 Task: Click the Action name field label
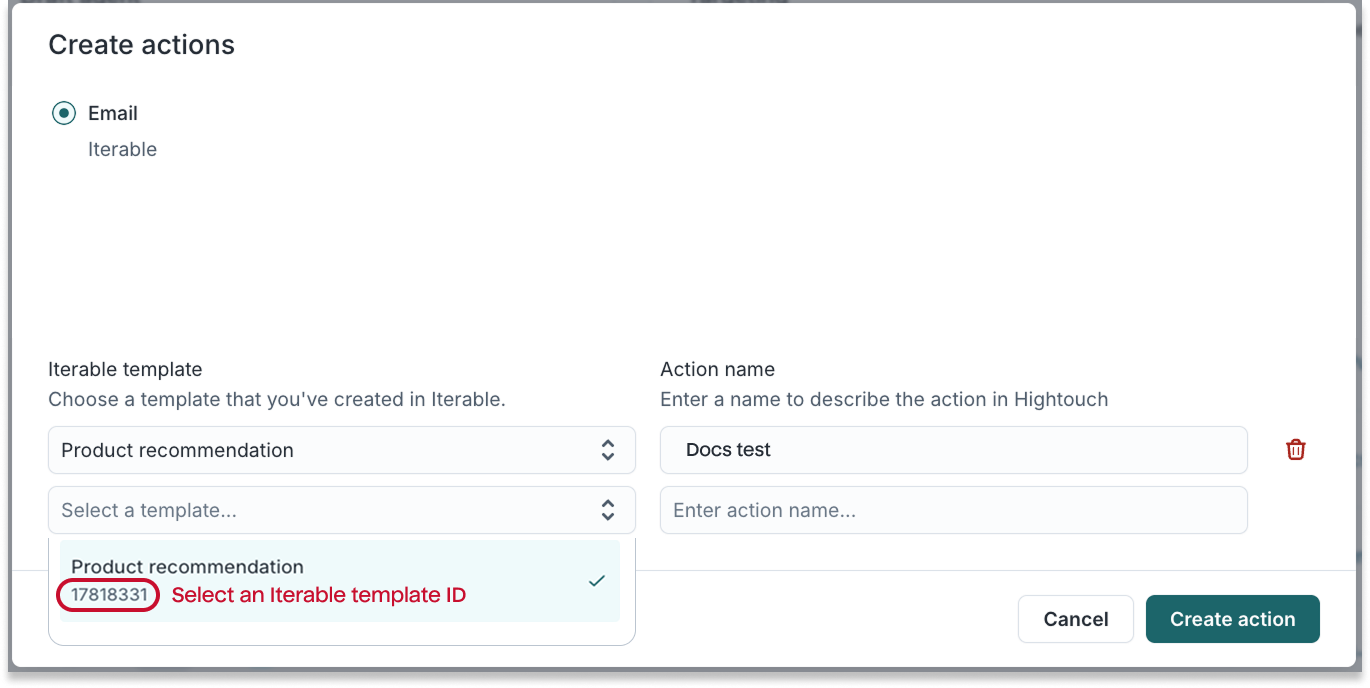tap(716, 369)
